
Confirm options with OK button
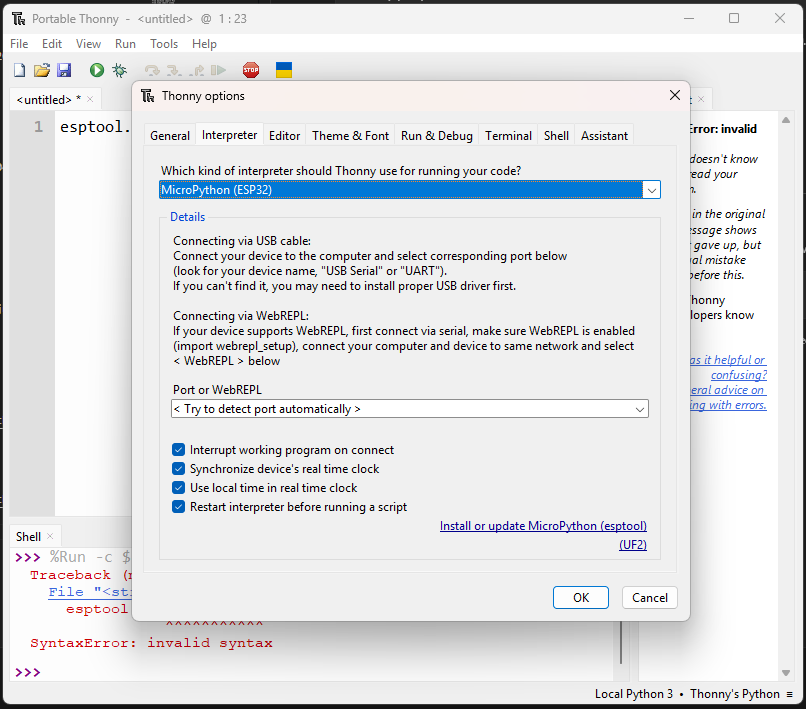[581, 597]
